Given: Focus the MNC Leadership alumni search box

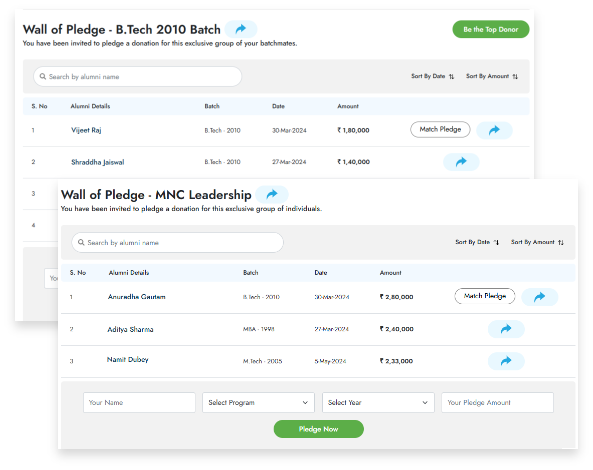Looking at the screenshot, I should (x=177, y=242).
